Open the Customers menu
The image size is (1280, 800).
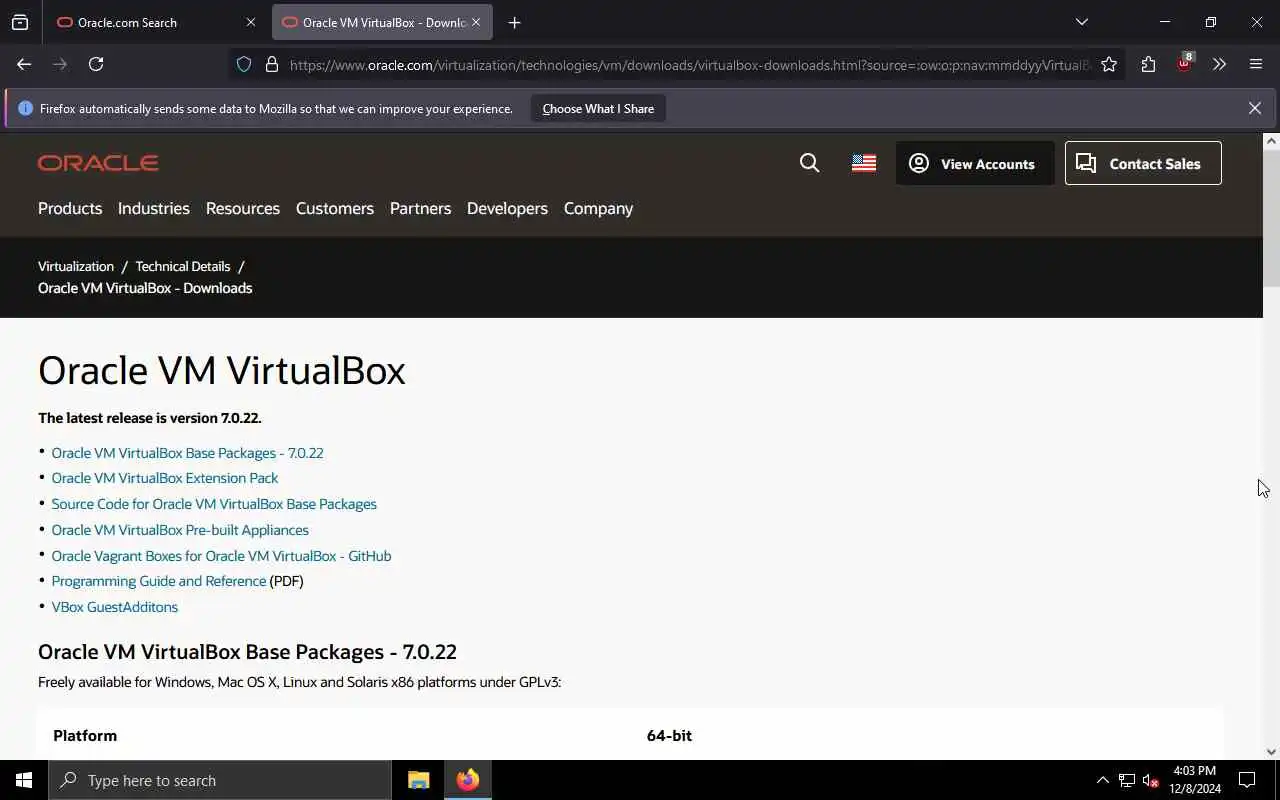click(x=335, y=208)
